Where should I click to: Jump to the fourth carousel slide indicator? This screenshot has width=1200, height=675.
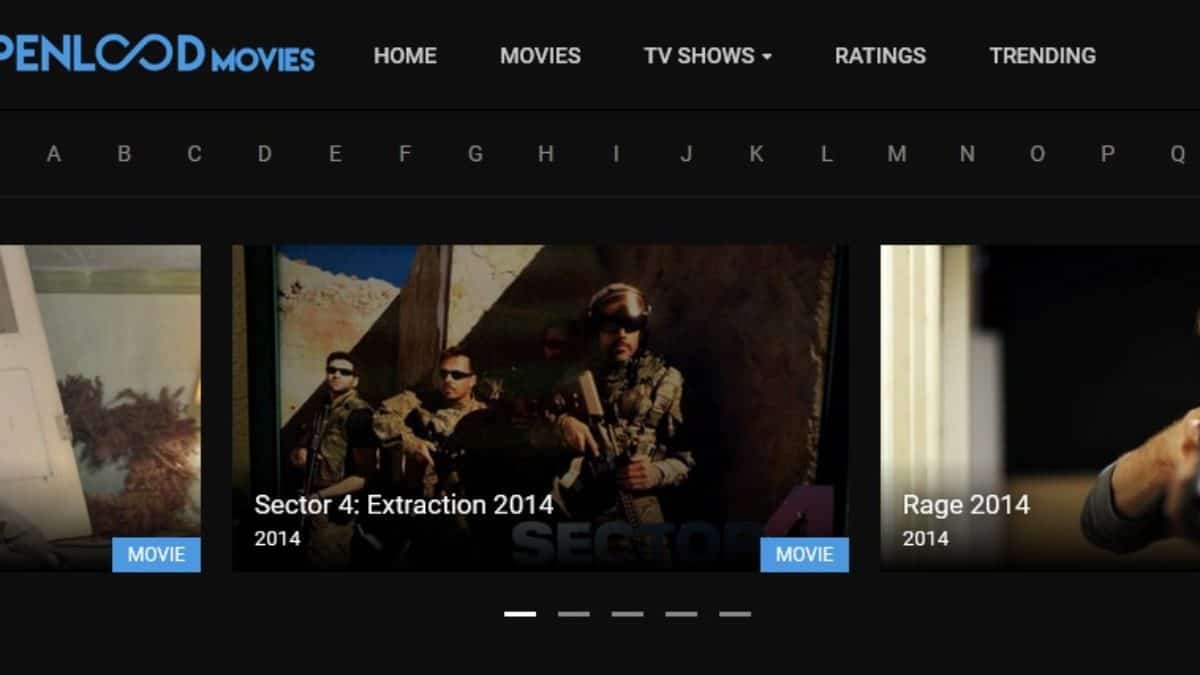(681, 614)
